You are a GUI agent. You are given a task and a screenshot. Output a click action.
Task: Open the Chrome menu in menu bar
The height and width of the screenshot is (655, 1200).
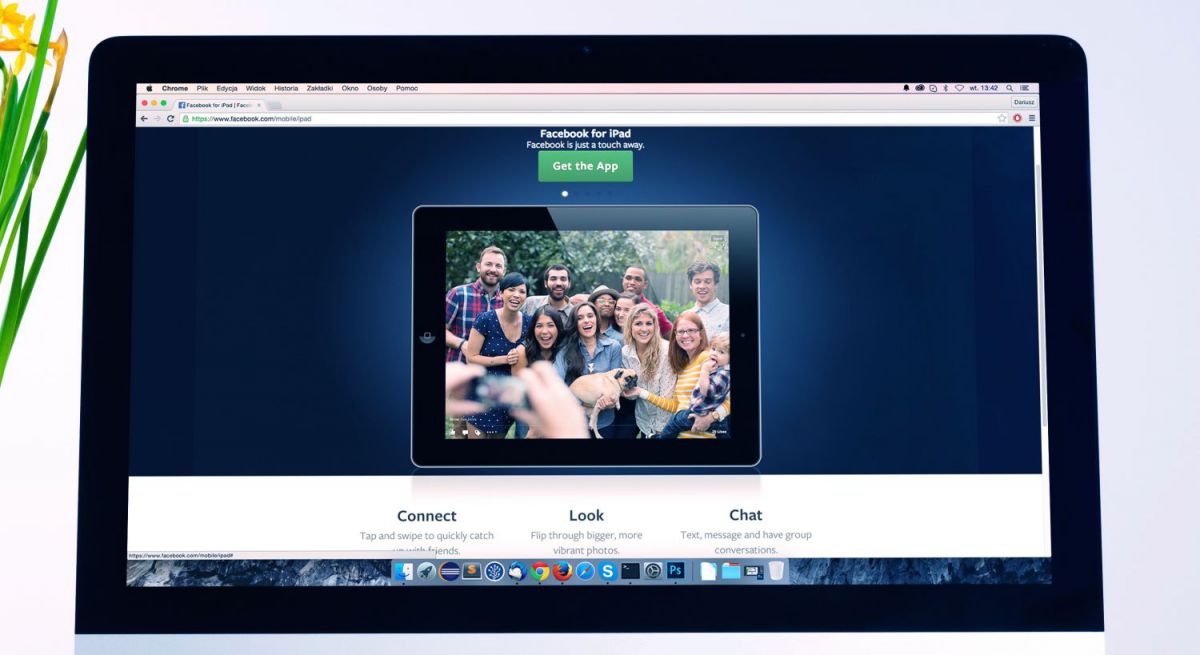tap(175, 88)
